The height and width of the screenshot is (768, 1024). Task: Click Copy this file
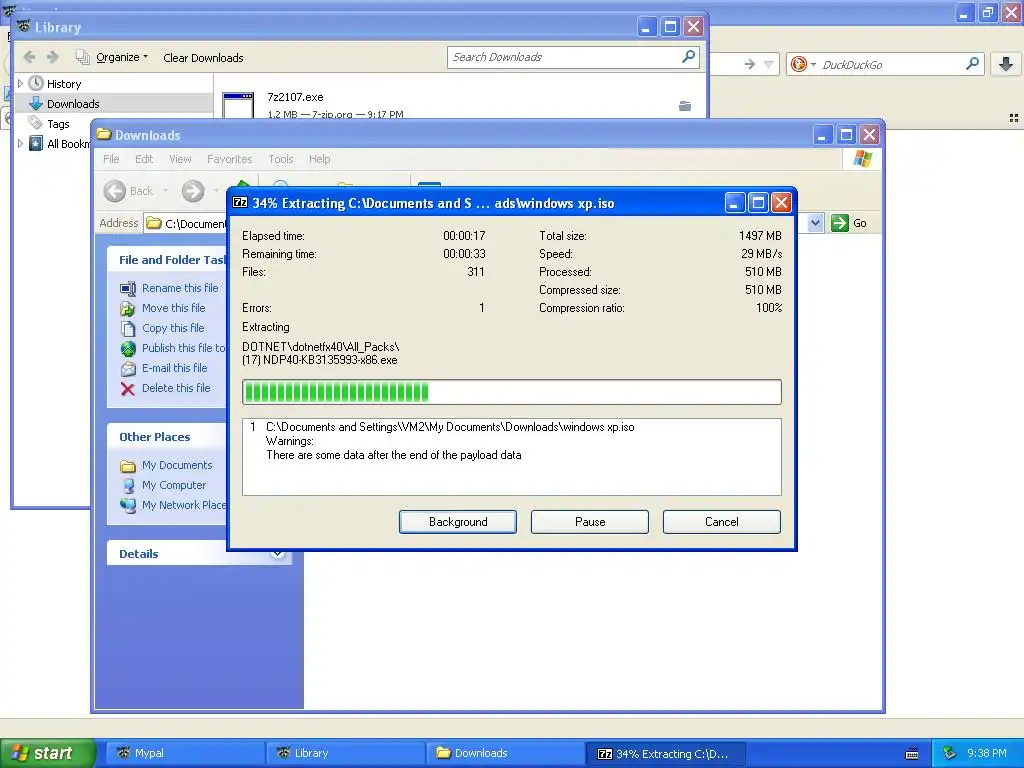[x=173, y=328]
